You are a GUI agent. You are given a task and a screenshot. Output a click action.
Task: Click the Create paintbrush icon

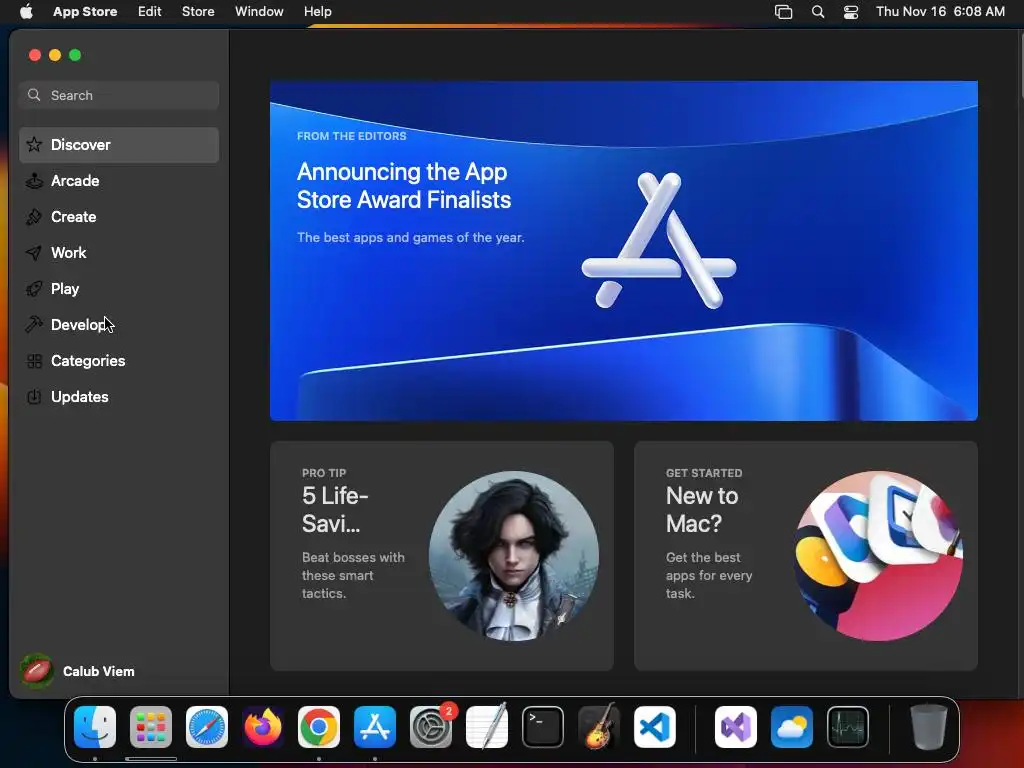(x=34, y=217)
